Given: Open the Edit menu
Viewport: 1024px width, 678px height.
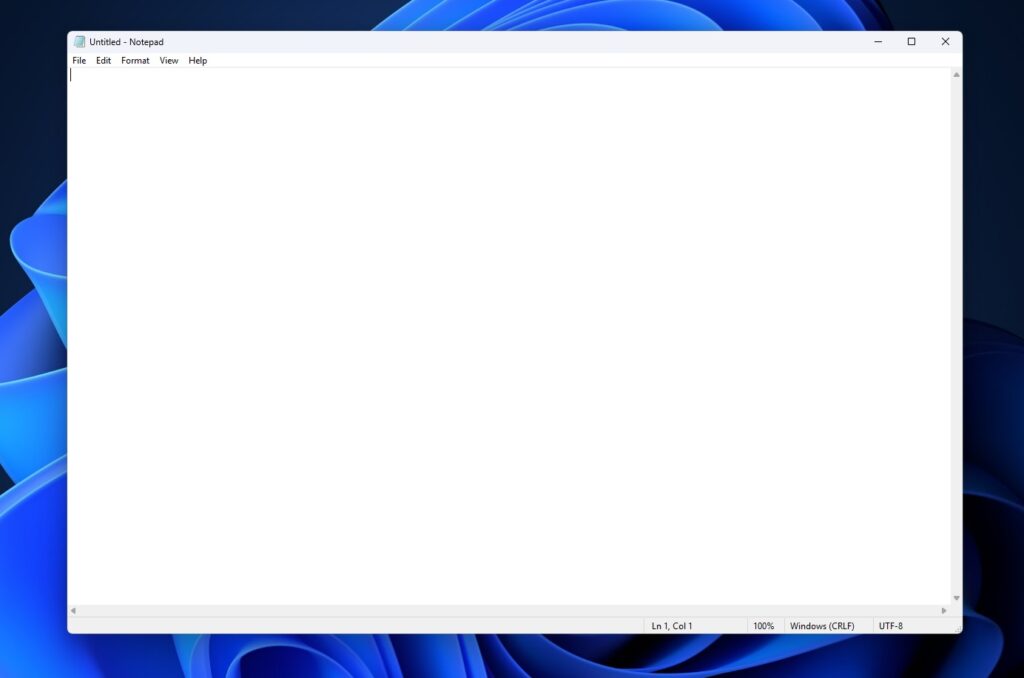Looking at the screenshot, I should pyautogui.click(x=103, y=60).
